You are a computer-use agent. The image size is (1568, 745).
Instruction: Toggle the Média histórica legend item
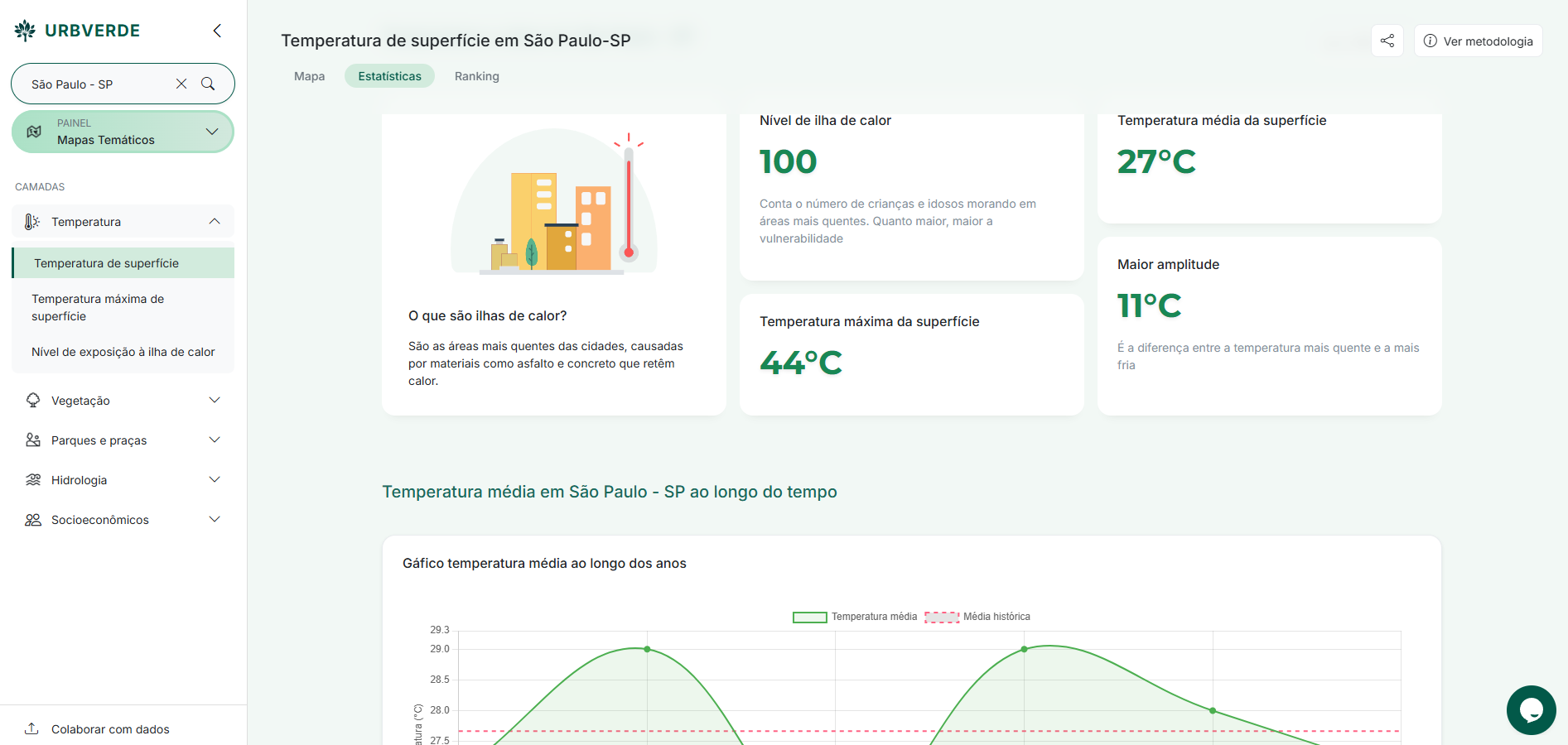[x=977, y=617]
